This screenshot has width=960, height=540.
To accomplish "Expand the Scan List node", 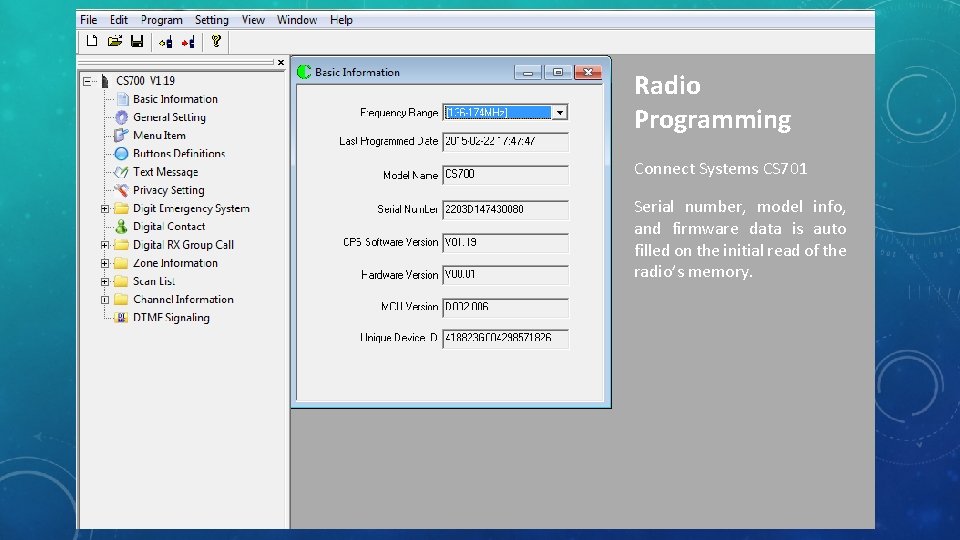I will 105,282.
